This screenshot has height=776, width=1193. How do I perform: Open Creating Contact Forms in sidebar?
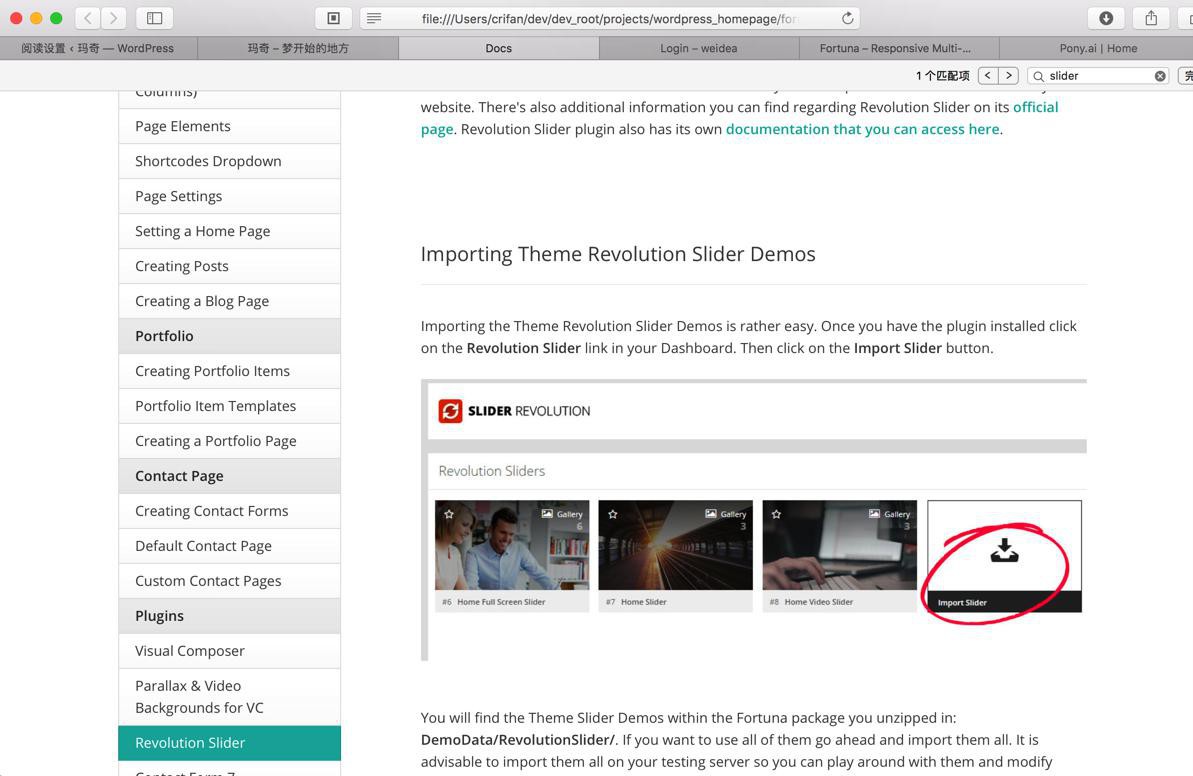tap(230, 511)
